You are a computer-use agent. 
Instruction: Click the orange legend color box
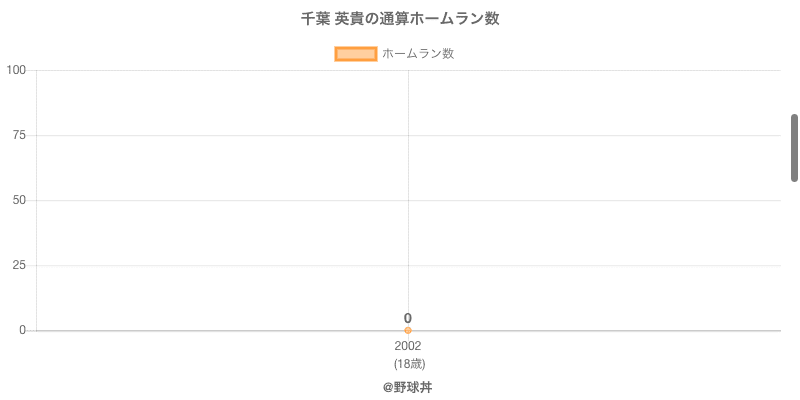355,54
